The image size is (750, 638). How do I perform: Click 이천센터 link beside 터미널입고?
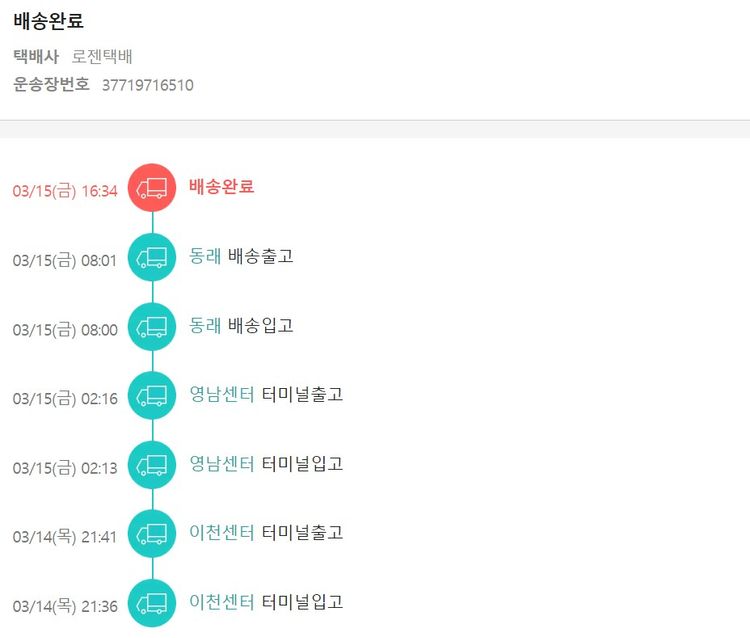(221, 601)
